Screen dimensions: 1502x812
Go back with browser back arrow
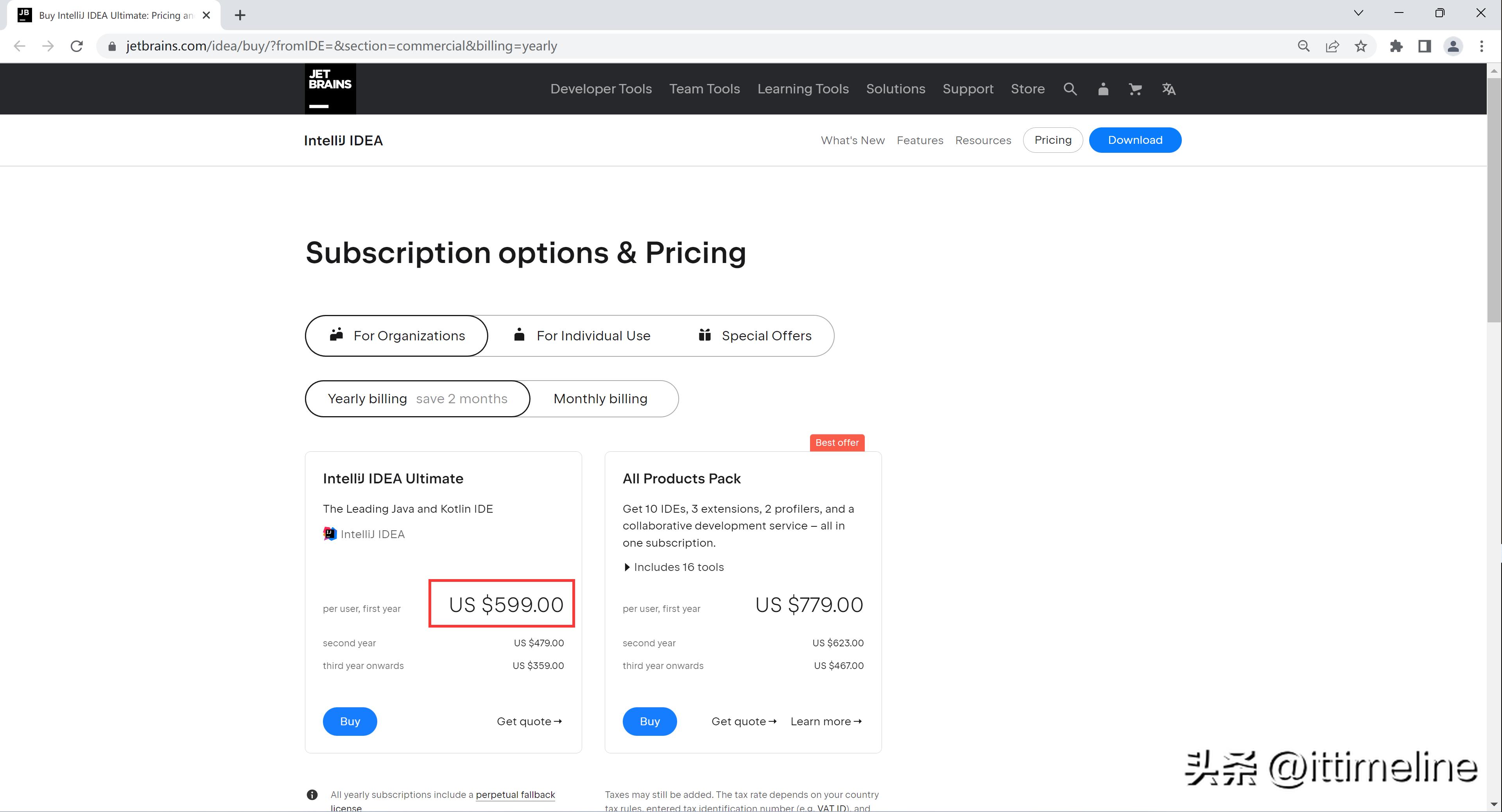(x=19, y=46)
